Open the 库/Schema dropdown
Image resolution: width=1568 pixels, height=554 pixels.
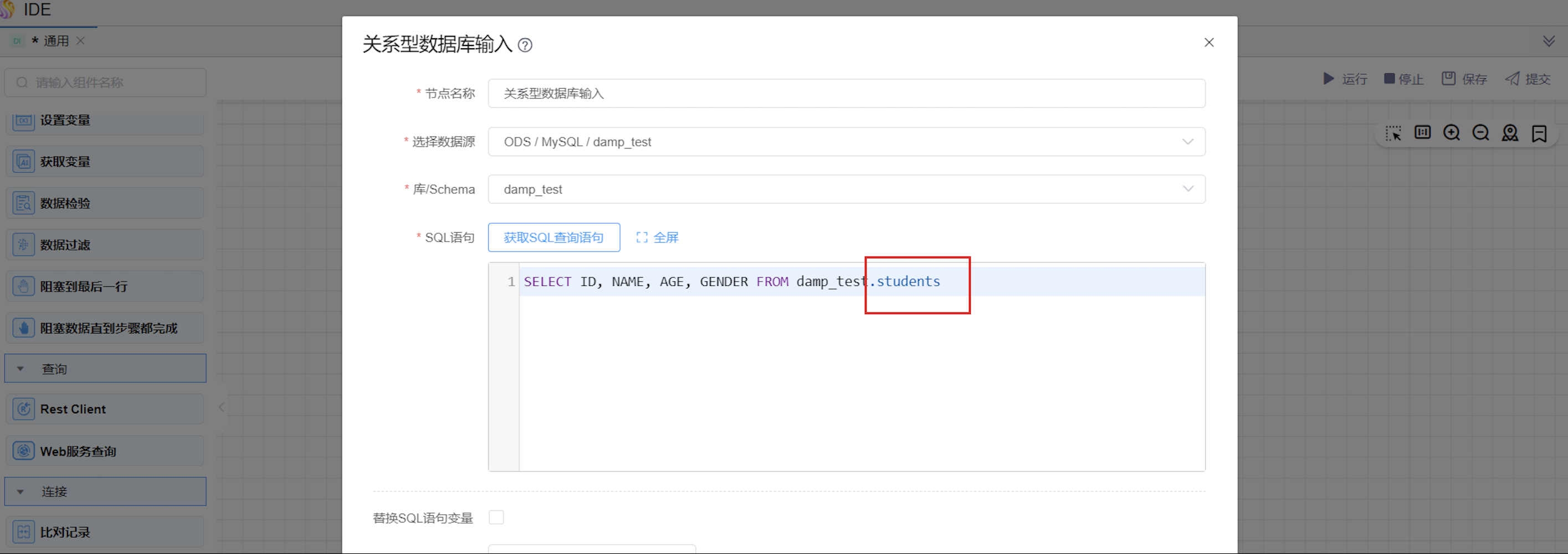(x=846, y=189)
